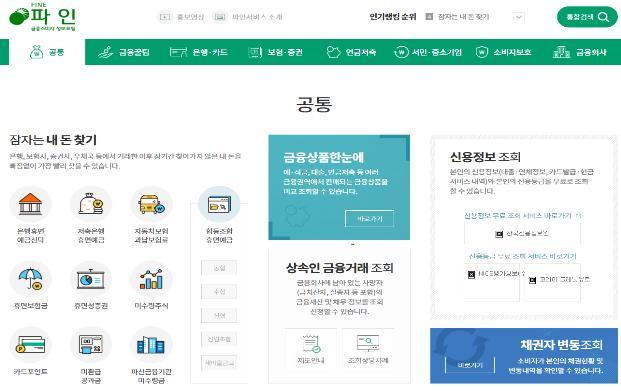621x391 pixels.
Task: Open the 파산금융기관 미수령금 buildings icon
Action: point(151,345)
